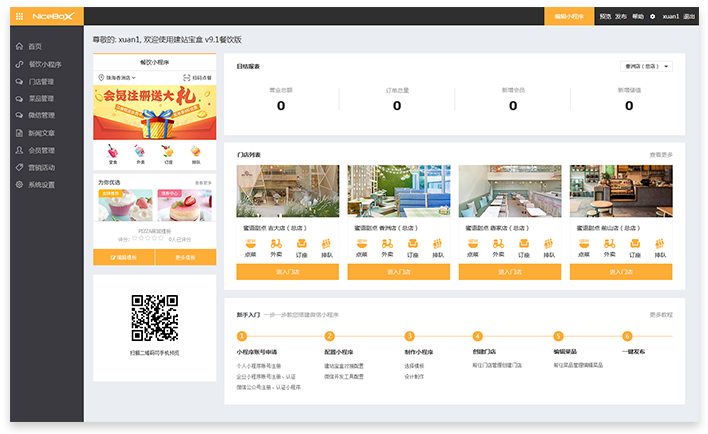
Task: Open the app grid menu icon beside NiceBox
Action: (19, 16)
